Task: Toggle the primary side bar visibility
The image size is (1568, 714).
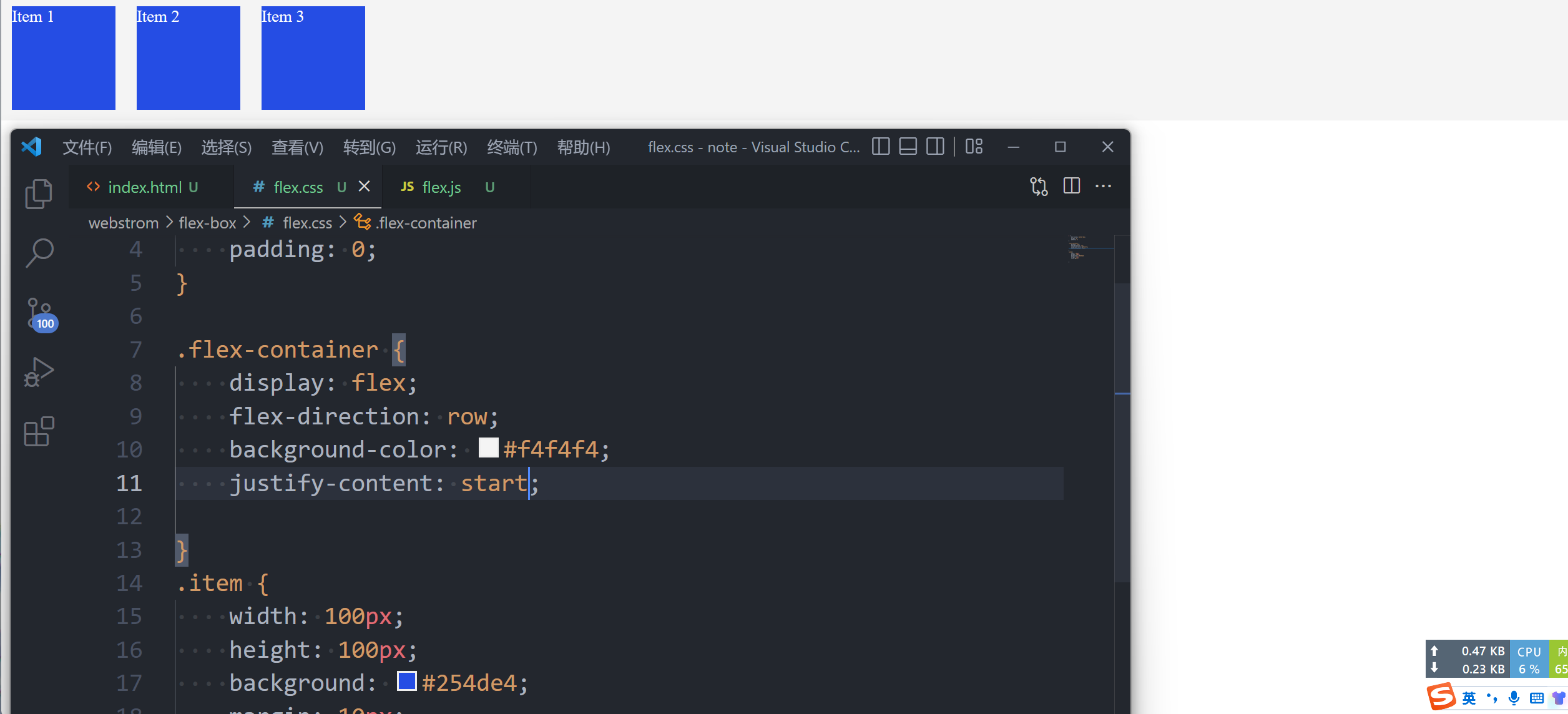Action: pos(880,147)
